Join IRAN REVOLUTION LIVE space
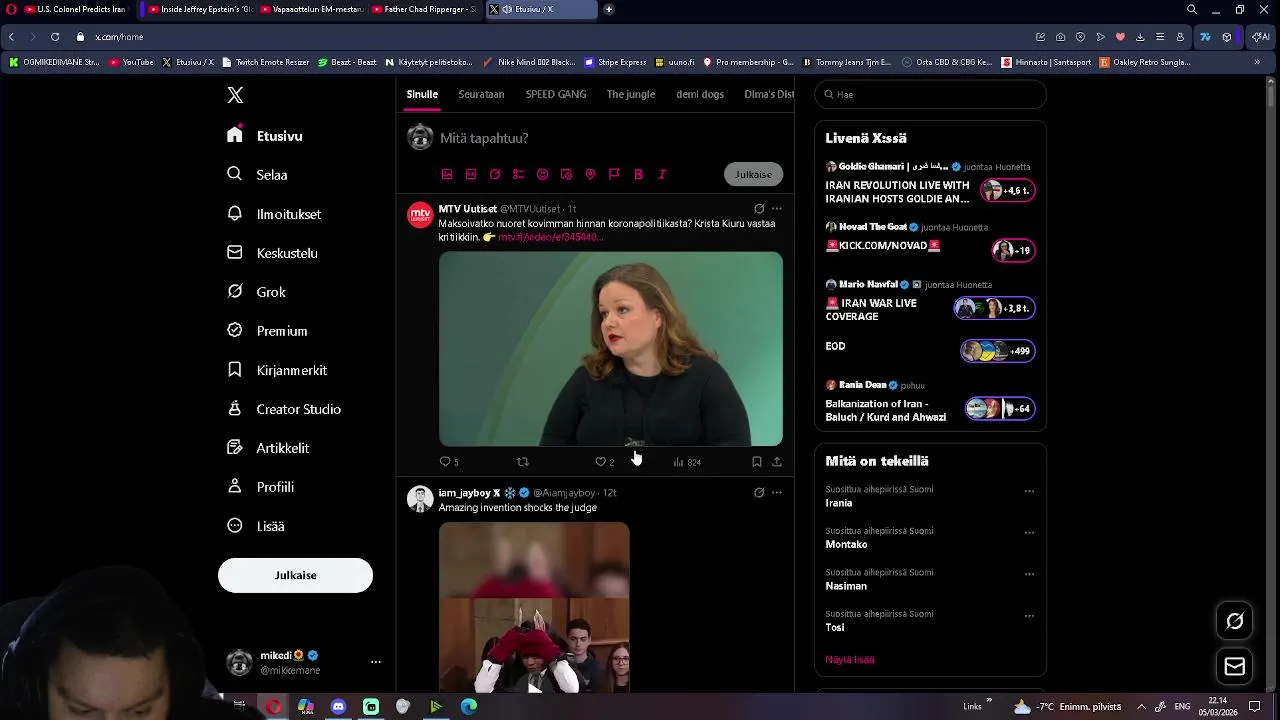The image size is (1280, 720). [x=1007, y=190]
